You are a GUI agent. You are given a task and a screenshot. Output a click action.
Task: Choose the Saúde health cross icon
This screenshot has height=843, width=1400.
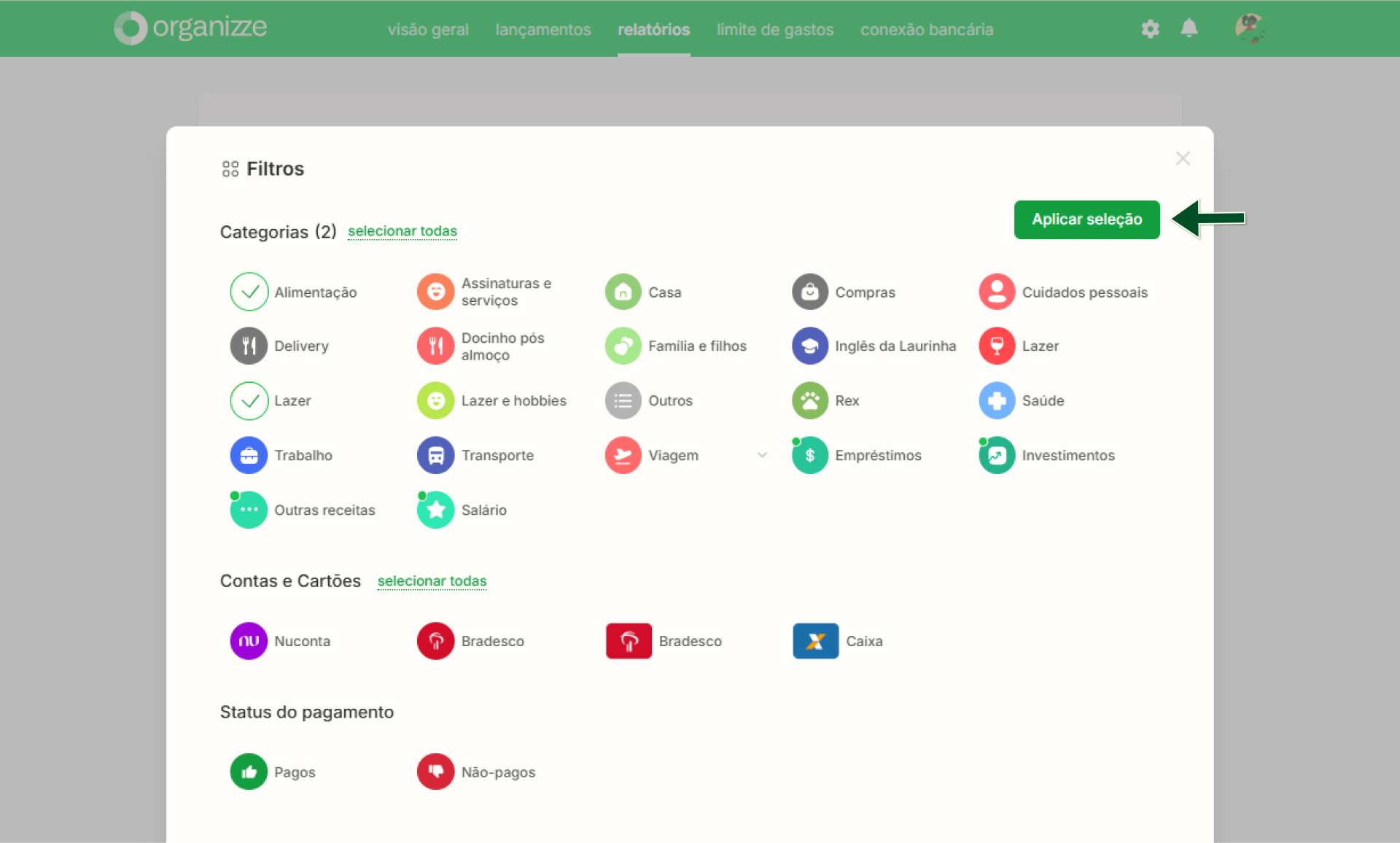[x=997, y=400]
